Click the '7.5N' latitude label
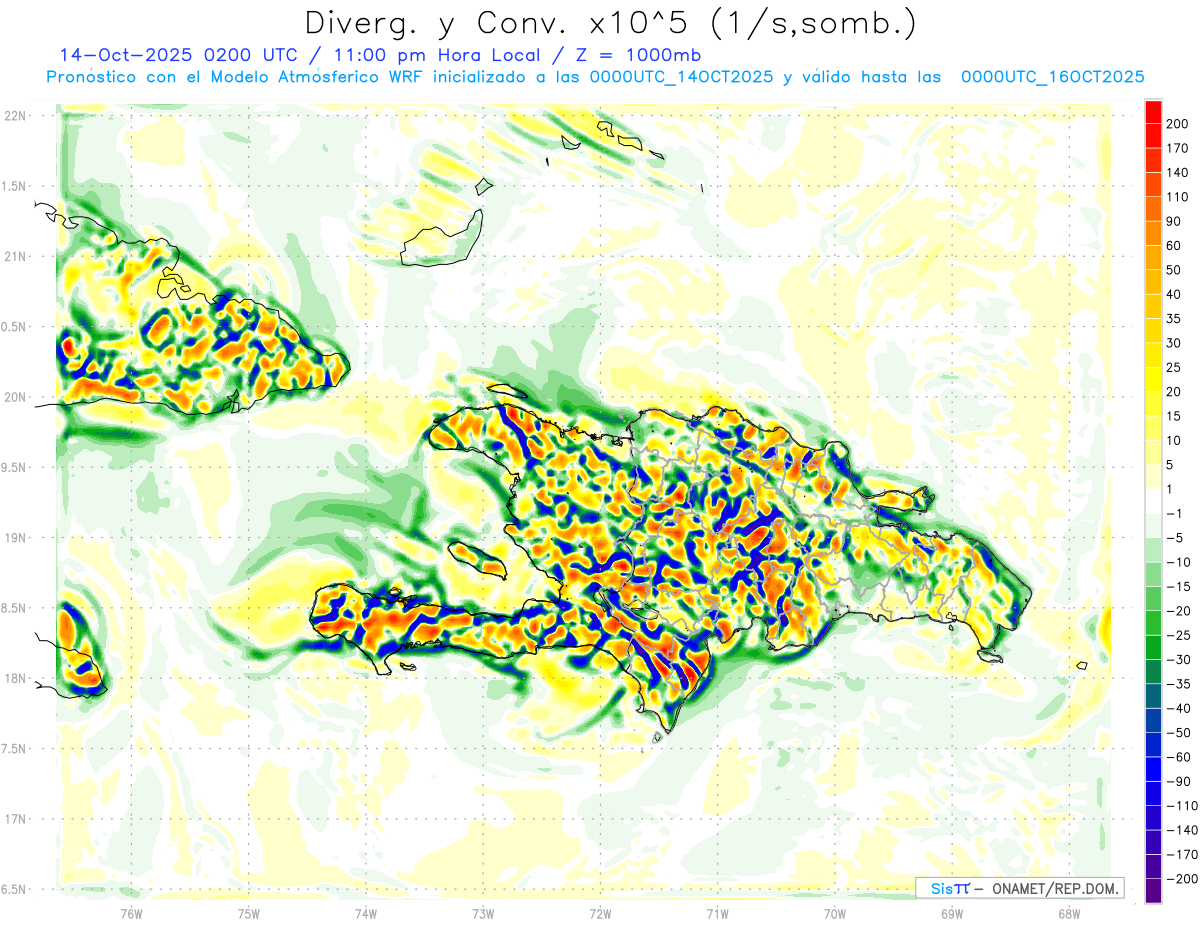 click(14, 748)
